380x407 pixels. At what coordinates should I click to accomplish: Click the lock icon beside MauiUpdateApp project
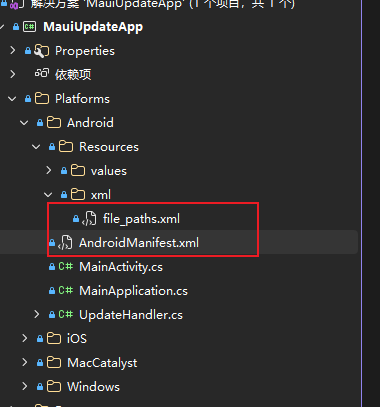tap(16, 27)
